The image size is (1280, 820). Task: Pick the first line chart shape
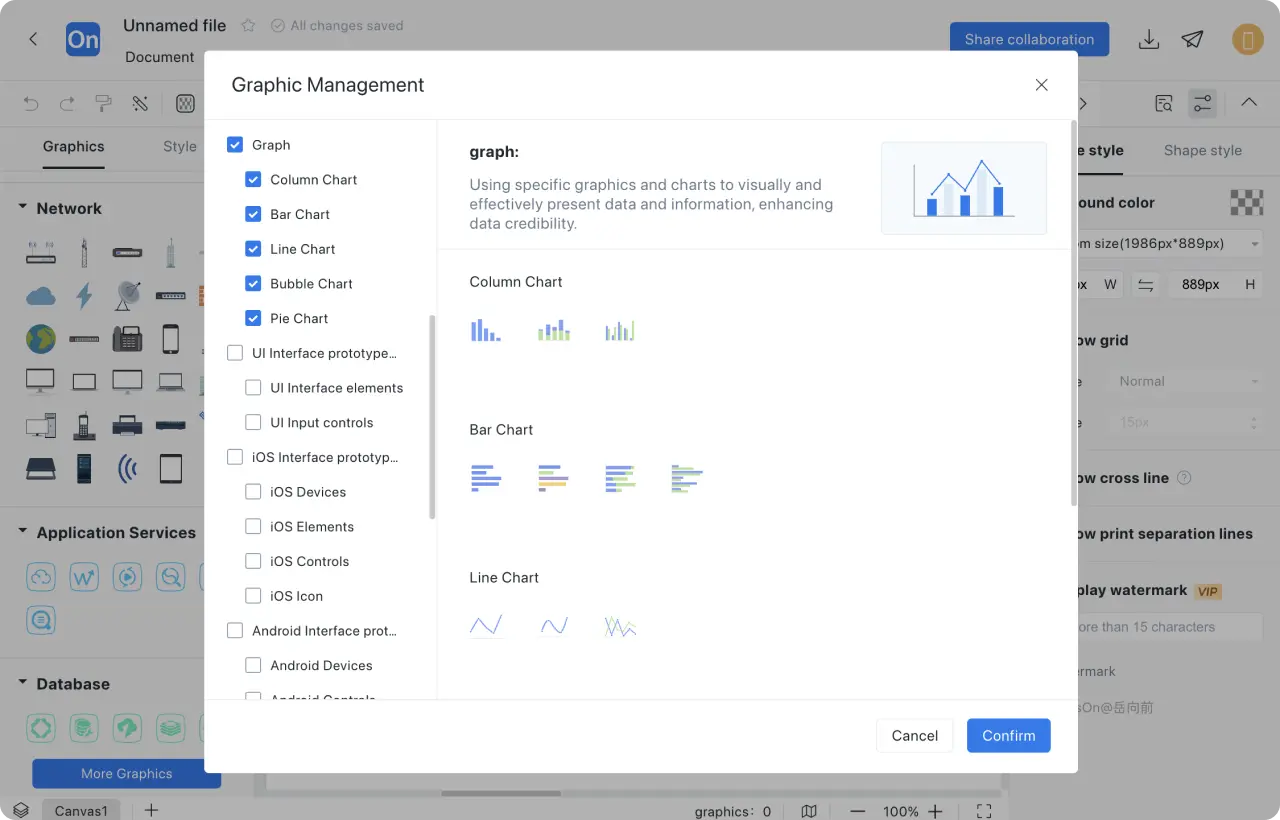click(485, 626)
